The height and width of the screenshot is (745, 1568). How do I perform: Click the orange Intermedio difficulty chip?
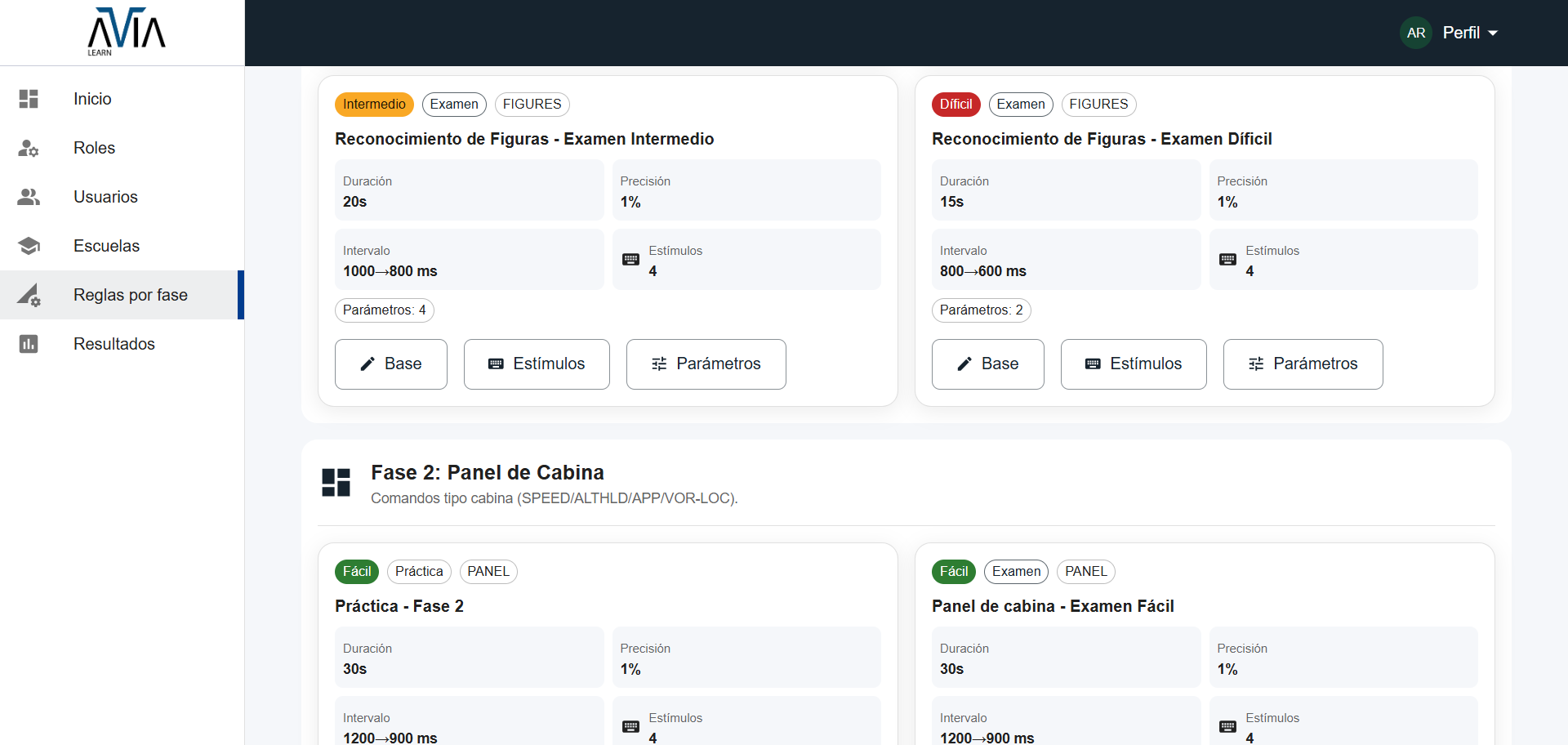tap(374, 105)
